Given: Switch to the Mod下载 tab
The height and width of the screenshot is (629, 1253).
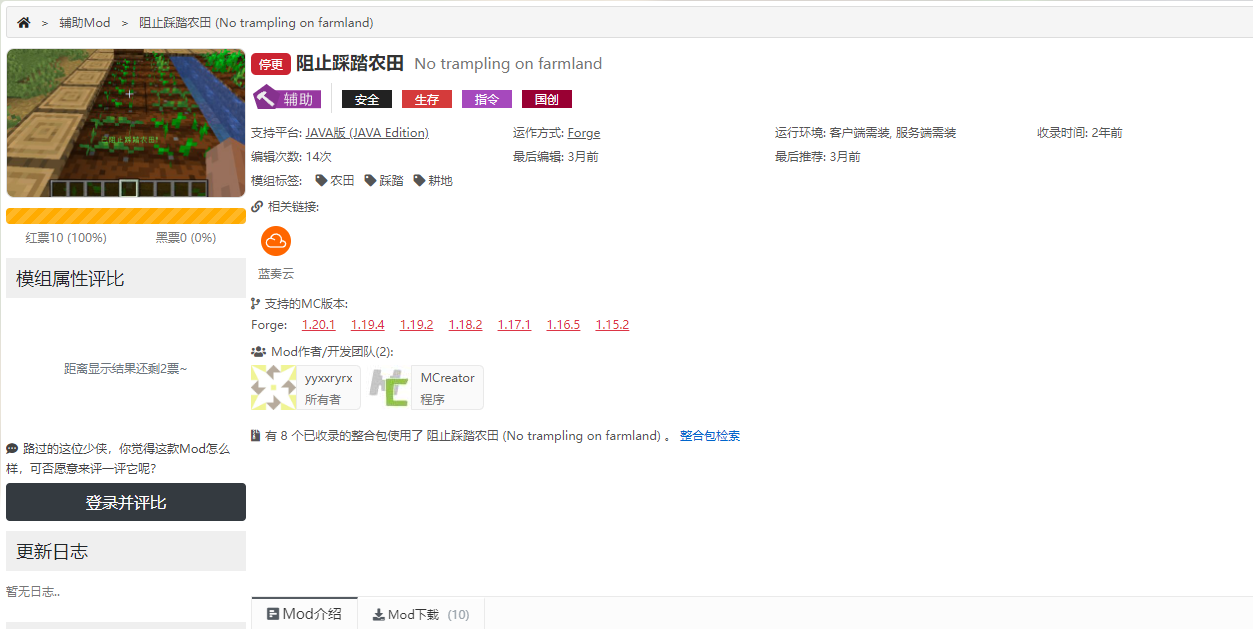Looking at the screenshot, I should [421, 614].
